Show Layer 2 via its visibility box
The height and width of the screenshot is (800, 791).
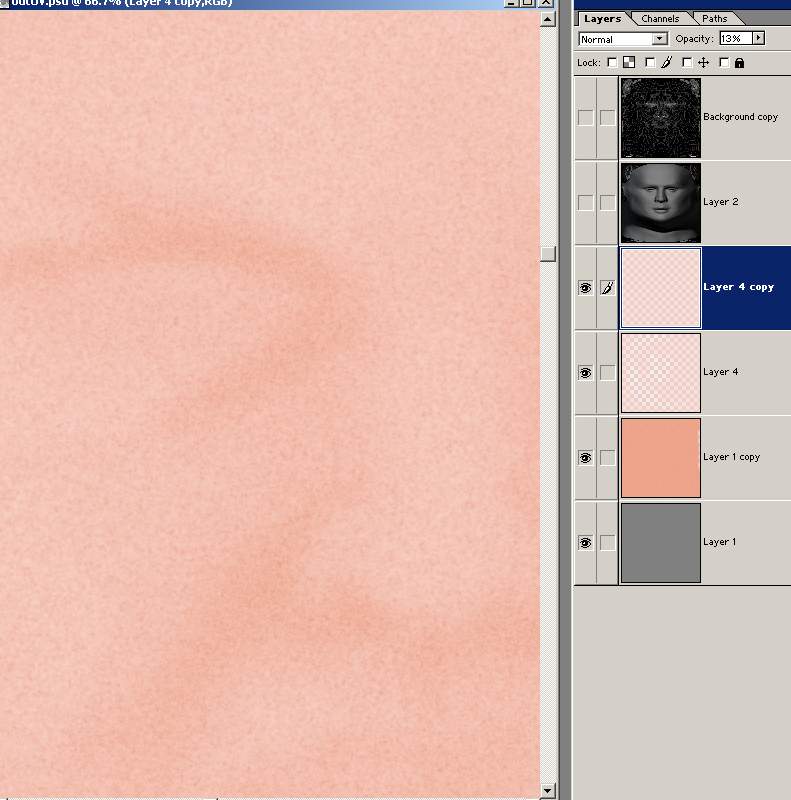click(x=586, y=203)
